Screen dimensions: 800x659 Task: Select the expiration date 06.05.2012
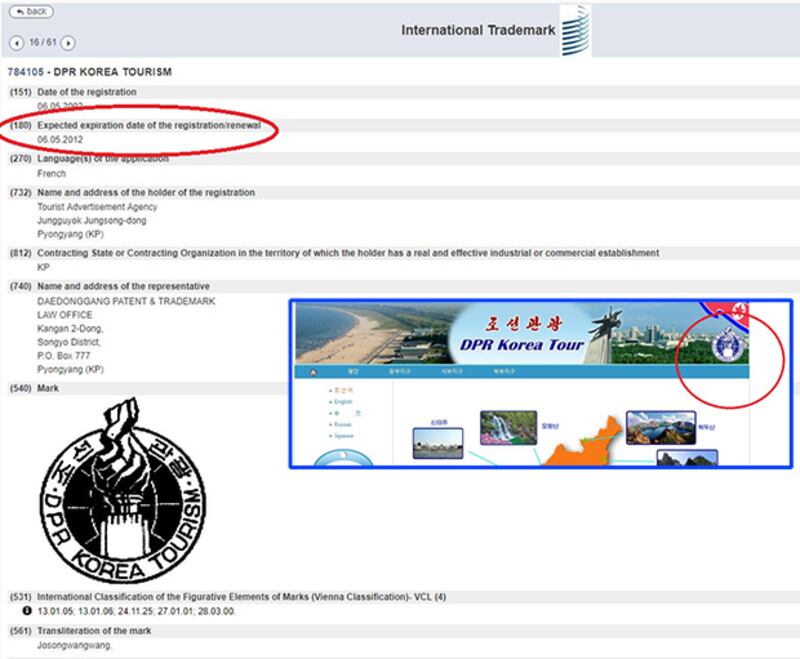(x=60, y=139)
